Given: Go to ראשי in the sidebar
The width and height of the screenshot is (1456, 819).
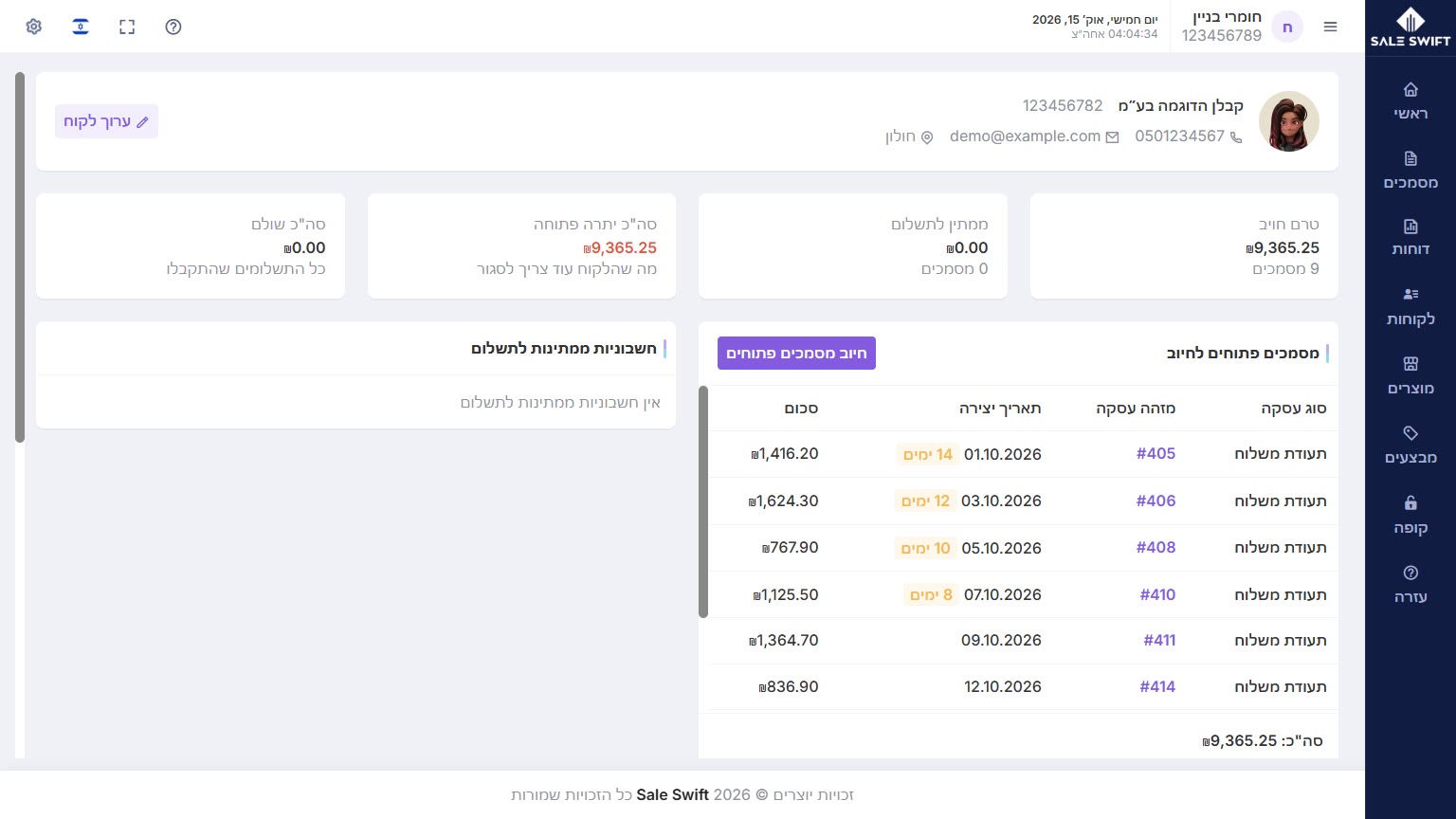Looking at the screenshot, I should (1410, 100).
